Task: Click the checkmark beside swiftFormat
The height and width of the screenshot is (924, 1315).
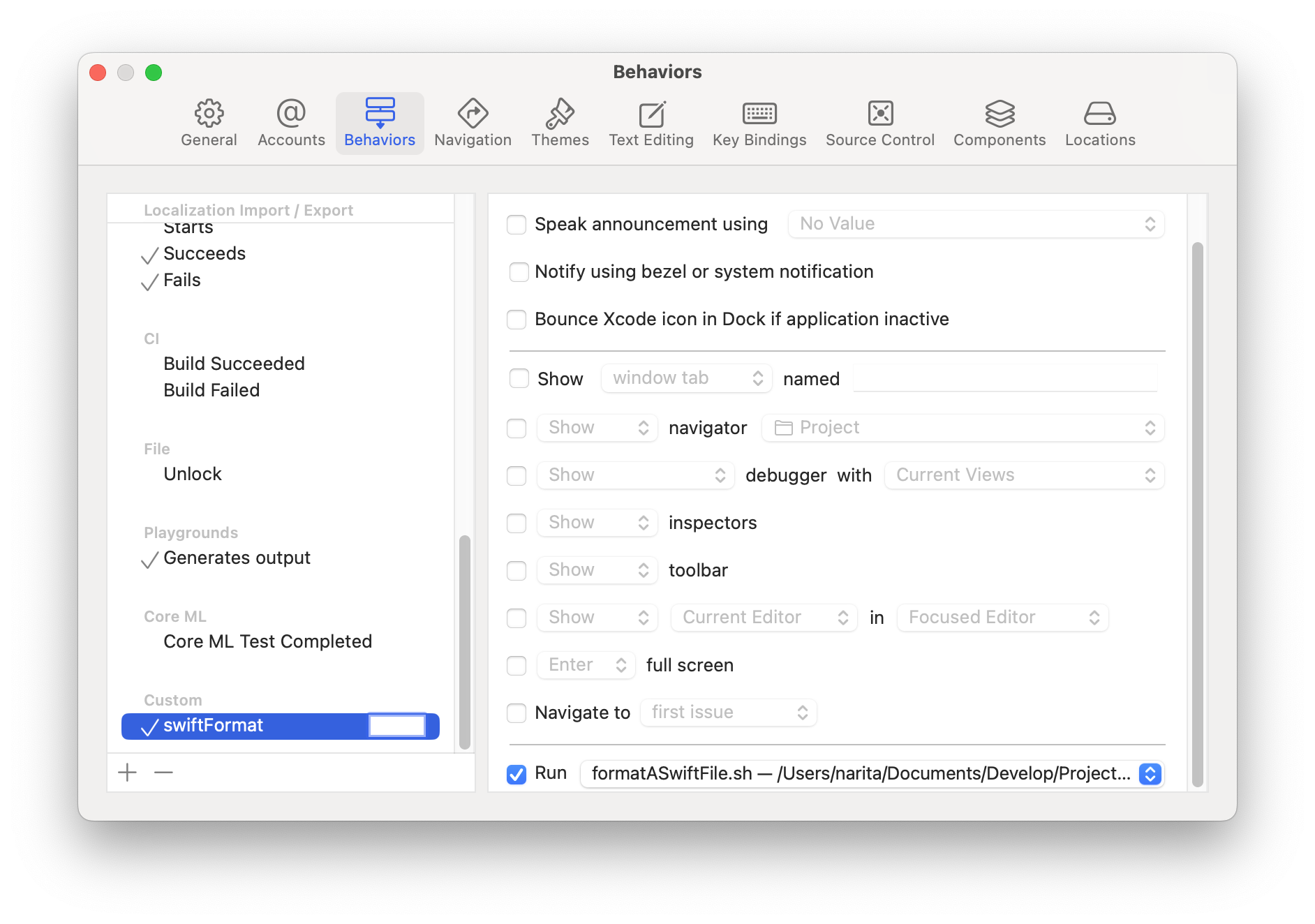Action: coord(149,727)
